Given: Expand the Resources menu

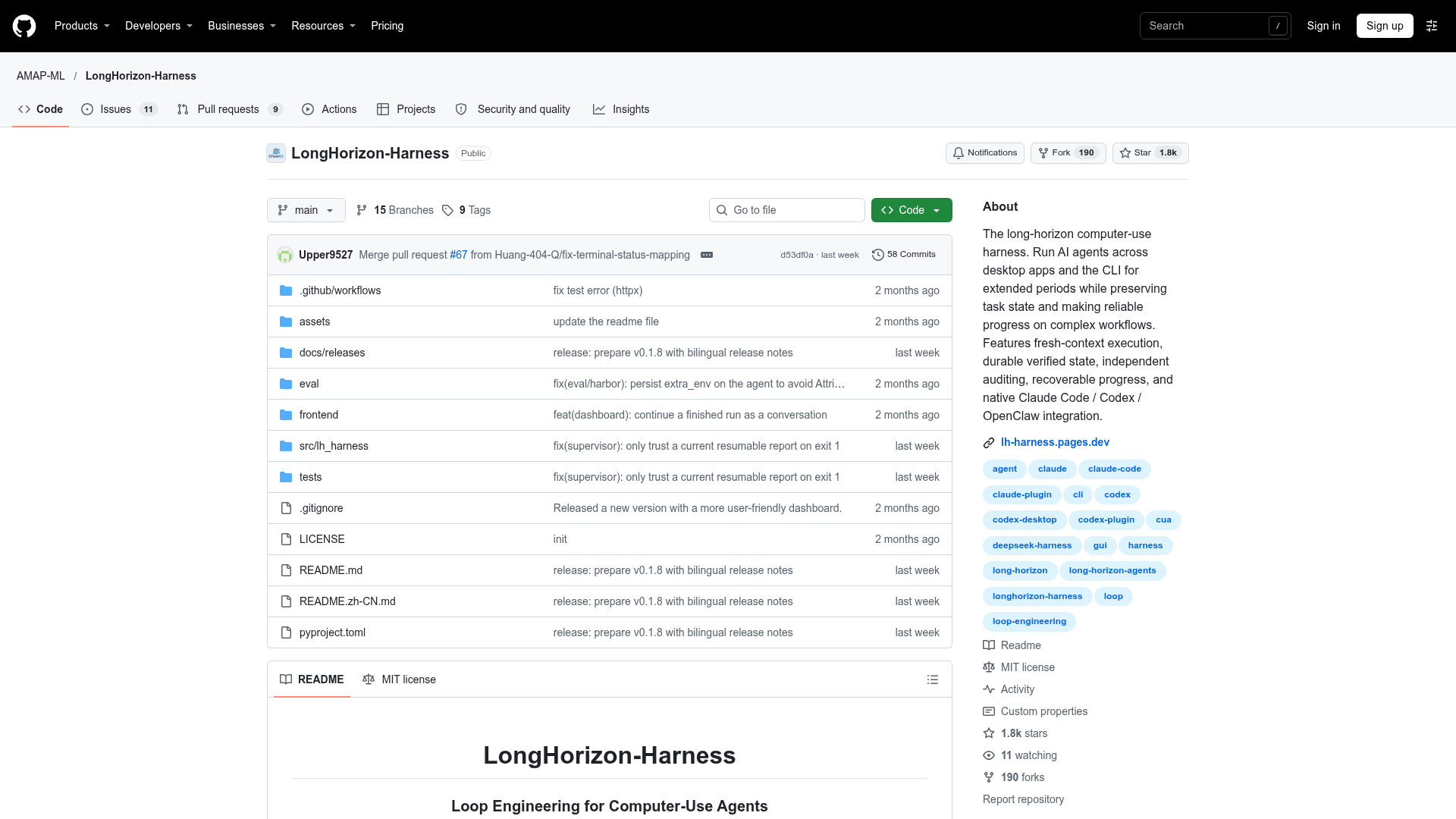Looking at the screenshot, I should (x=324, y=26).
